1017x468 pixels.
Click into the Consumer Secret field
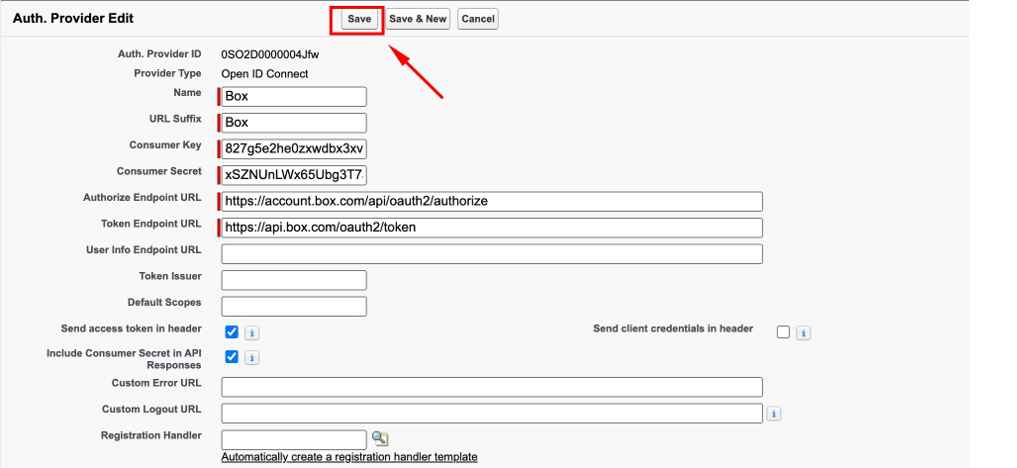[294, 175]
